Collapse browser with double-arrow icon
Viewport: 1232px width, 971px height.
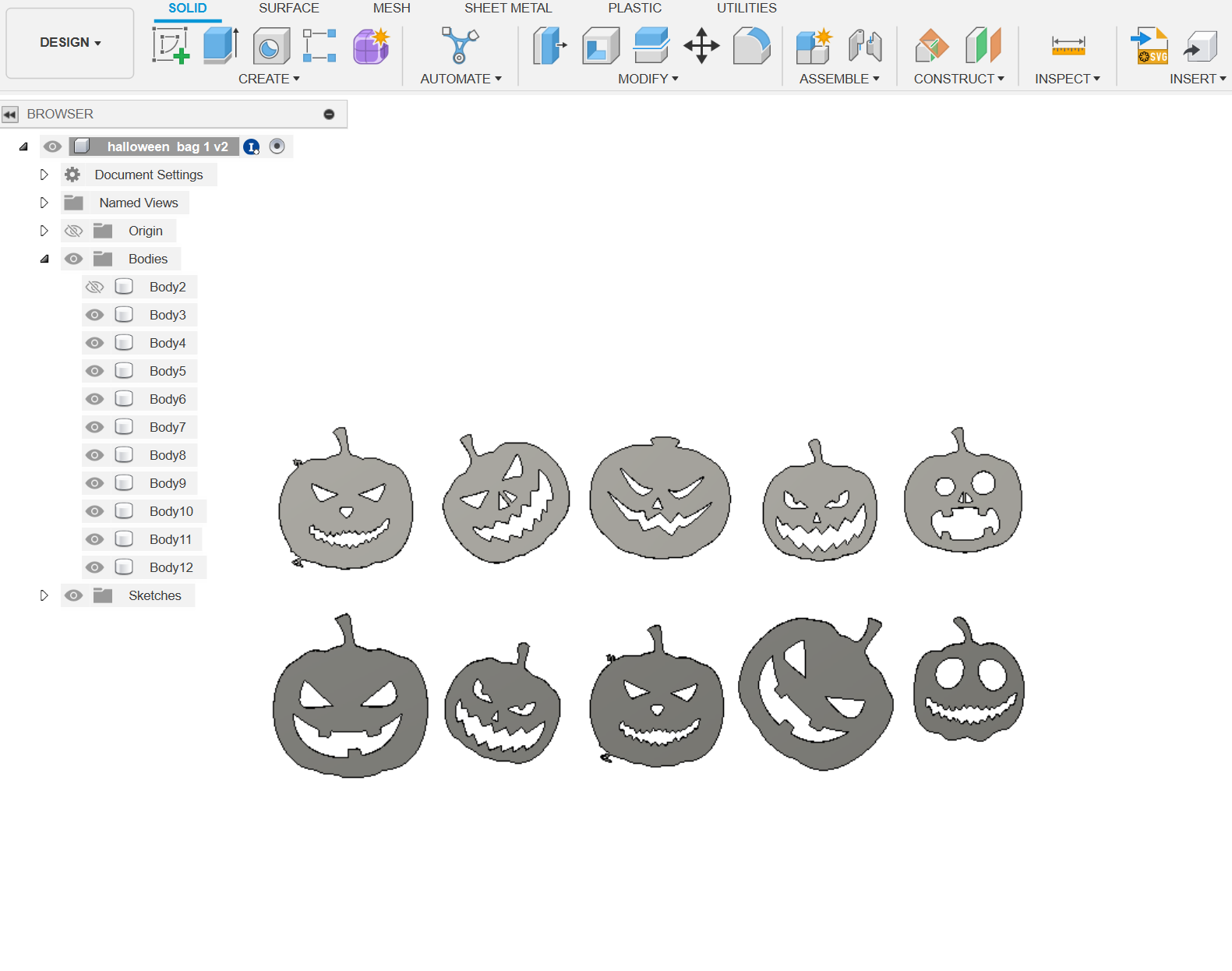coord(9,115)
